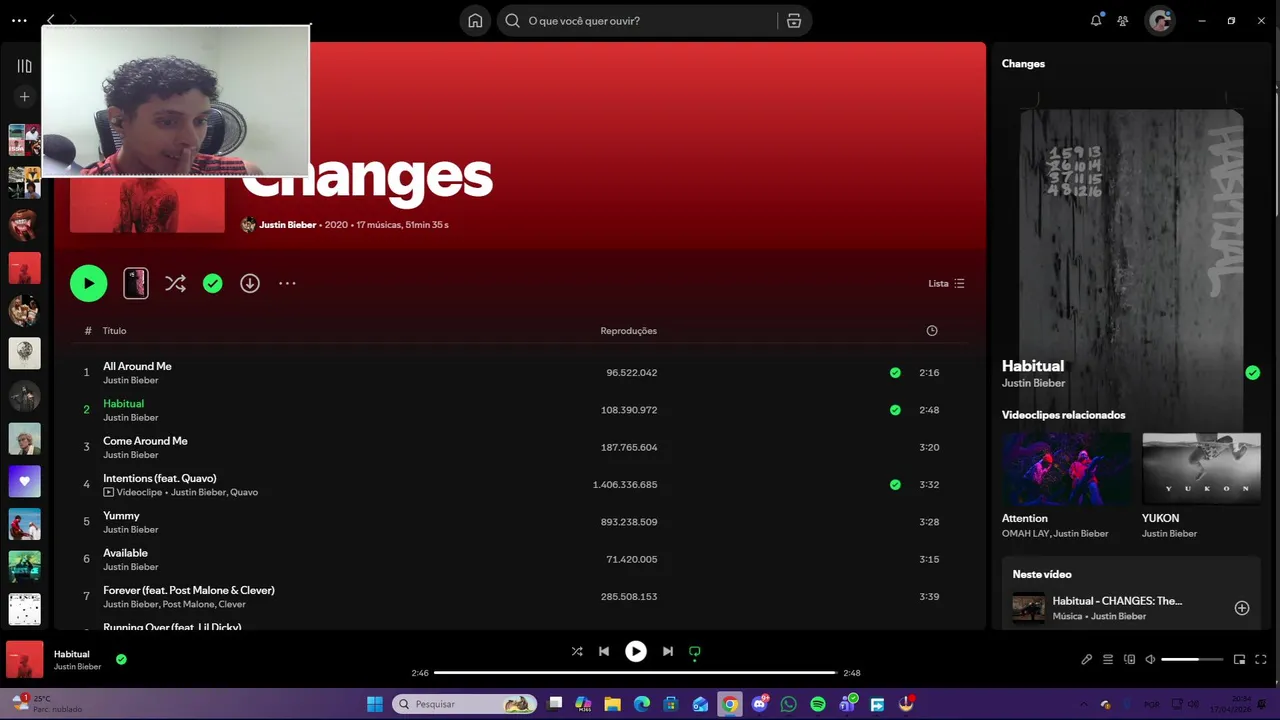Viewport: 1280px width, 720px height.
Task: Connect to a device icon
Action: (1130, 660)
